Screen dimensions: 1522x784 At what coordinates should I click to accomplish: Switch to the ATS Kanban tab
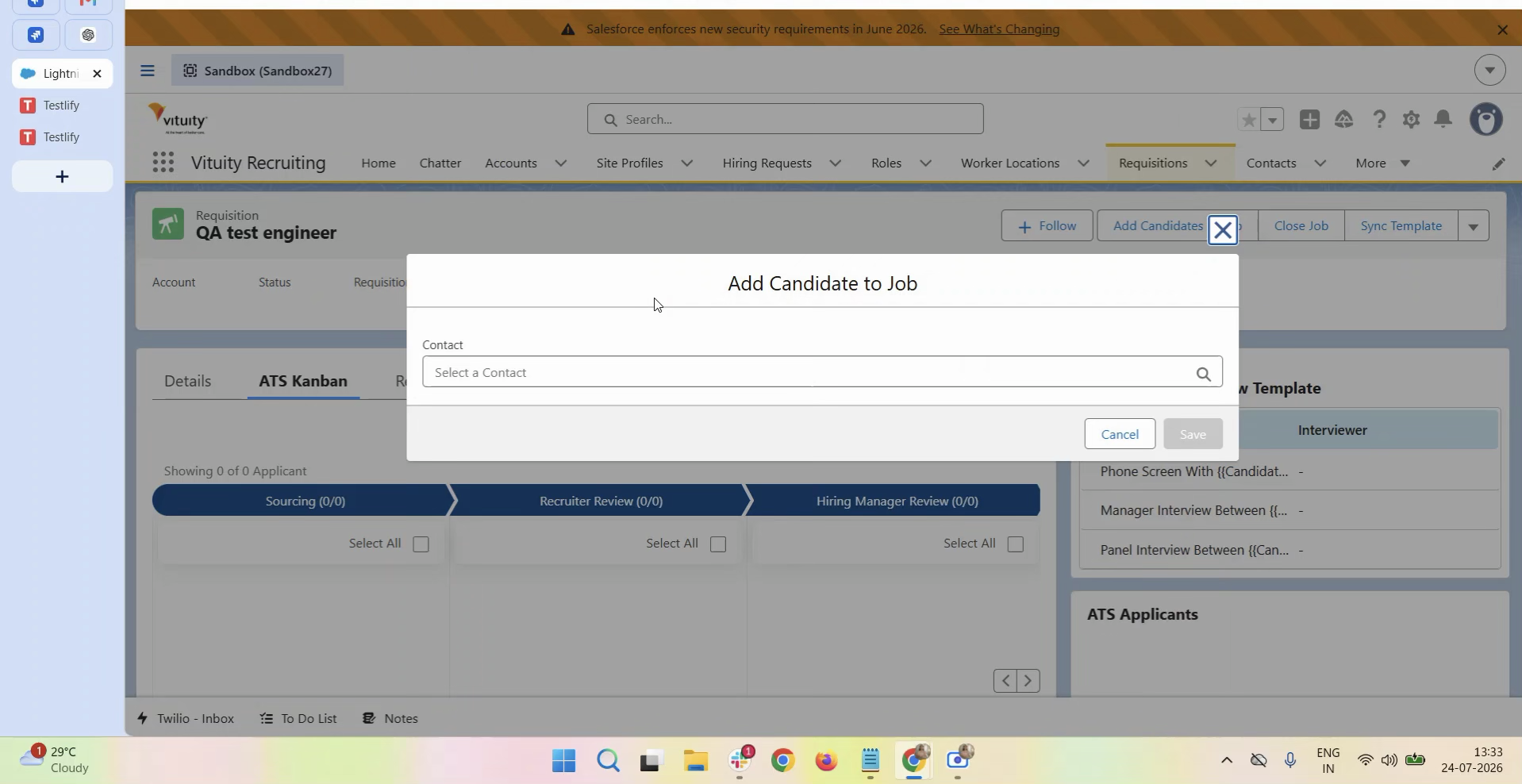click(303, 381)
